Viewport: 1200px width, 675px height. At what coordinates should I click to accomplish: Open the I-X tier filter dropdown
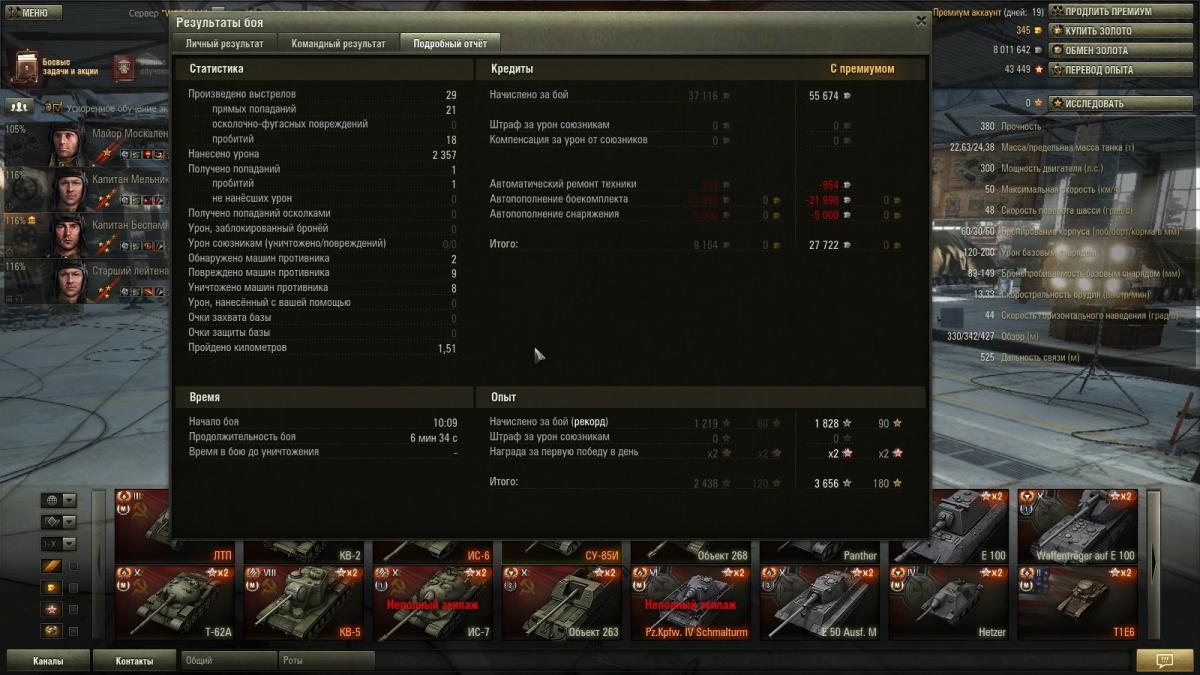coord(59,544)
